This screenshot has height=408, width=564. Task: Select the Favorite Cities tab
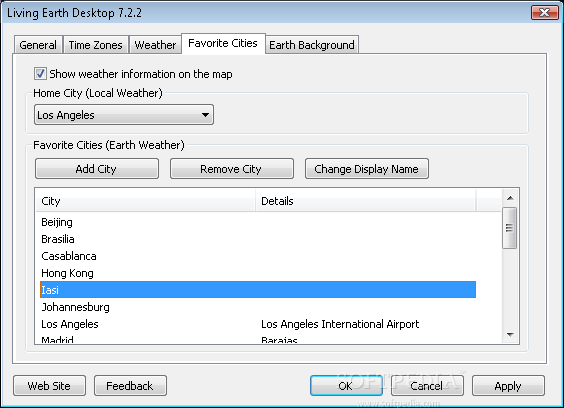point(223,44)
